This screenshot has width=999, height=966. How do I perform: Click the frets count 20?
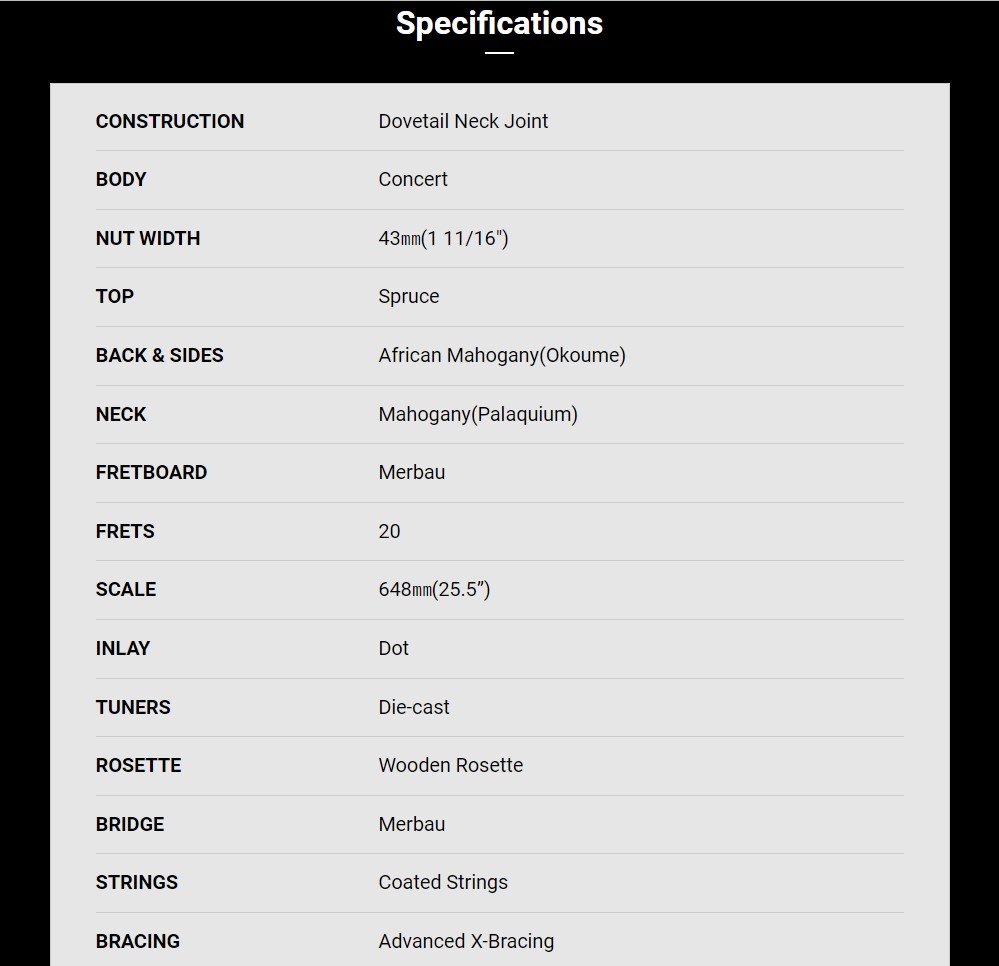pos(389,531)
